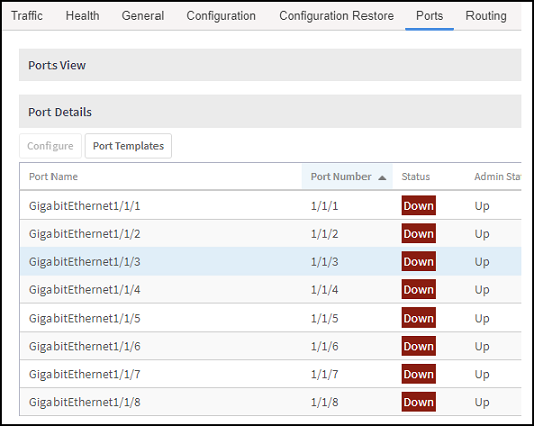534x426 pixels.
Task: Click Up admin state for port 1/1/8
Action: [x=482, y=402]
